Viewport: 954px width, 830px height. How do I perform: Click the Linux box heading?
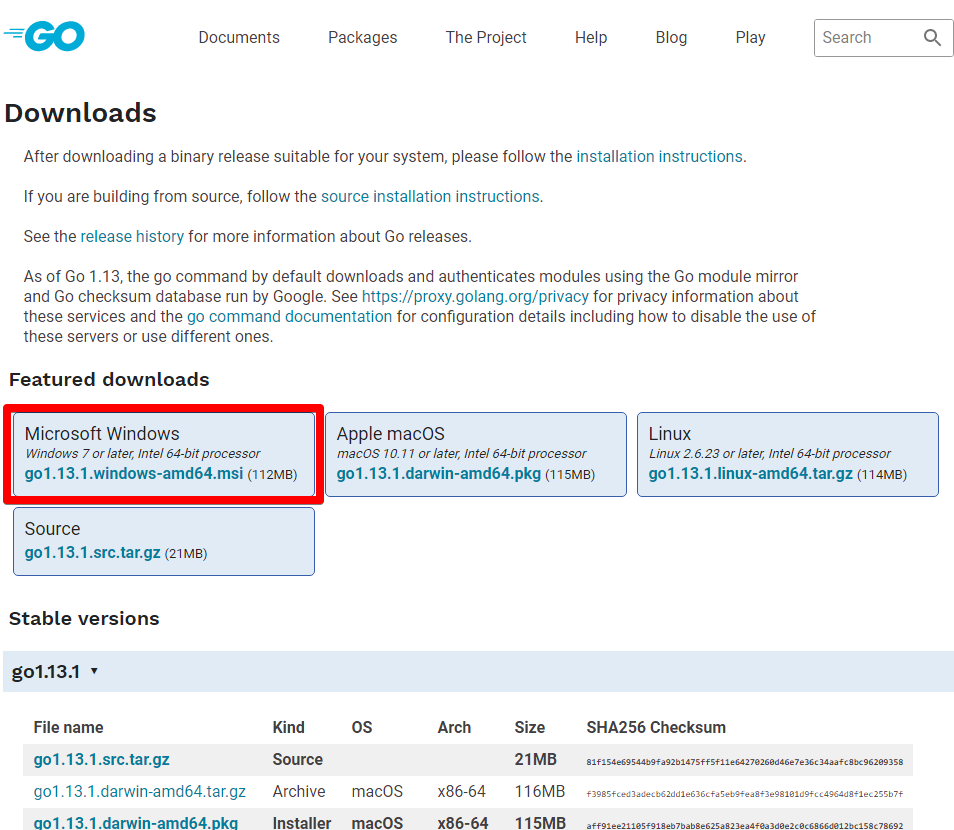[x=670, y=434]
